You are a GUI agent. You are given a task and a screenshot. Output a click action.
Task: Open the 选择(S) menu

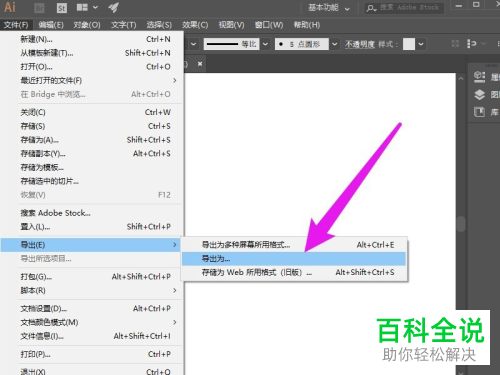click(159, 25)
